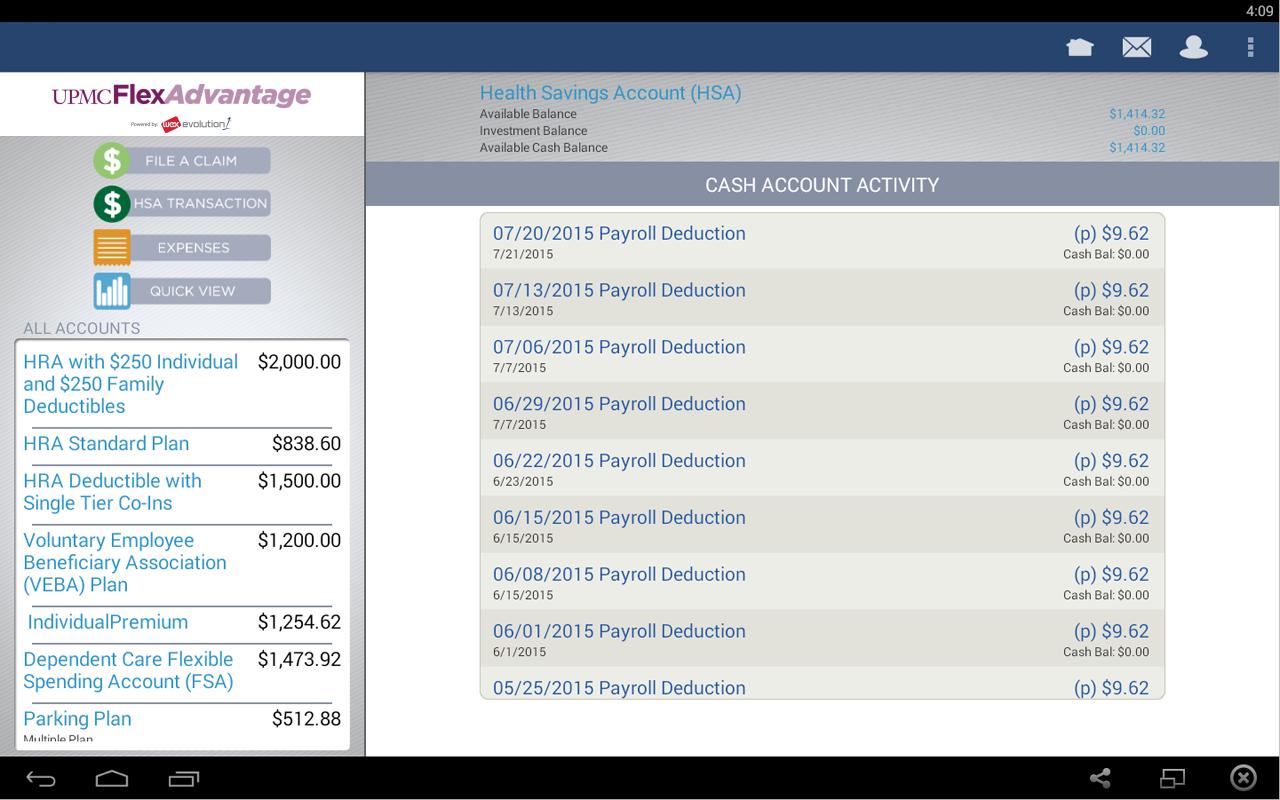
Task: Open the 07/20/2015 Payroll Deduction entry
Action: click(822, 241)
